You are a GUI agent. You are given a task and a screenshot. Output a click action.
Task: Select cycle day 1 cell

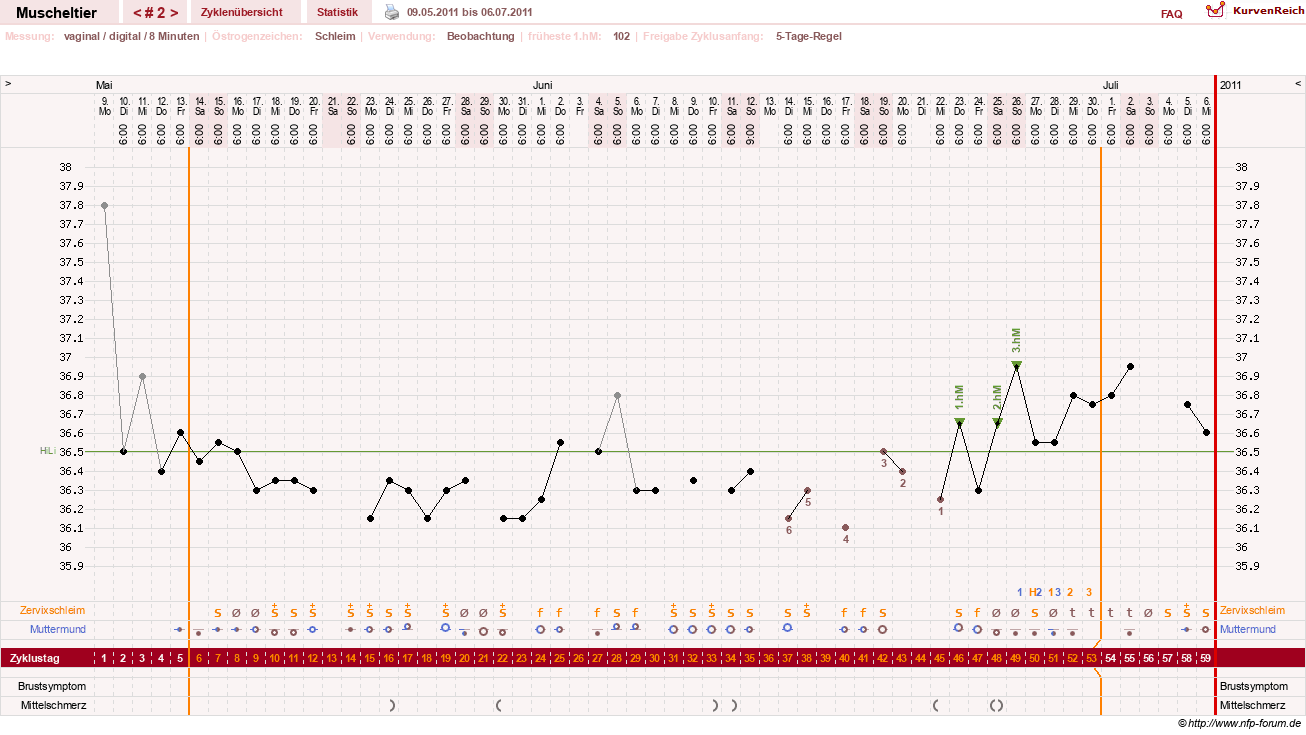click(104, 658)
